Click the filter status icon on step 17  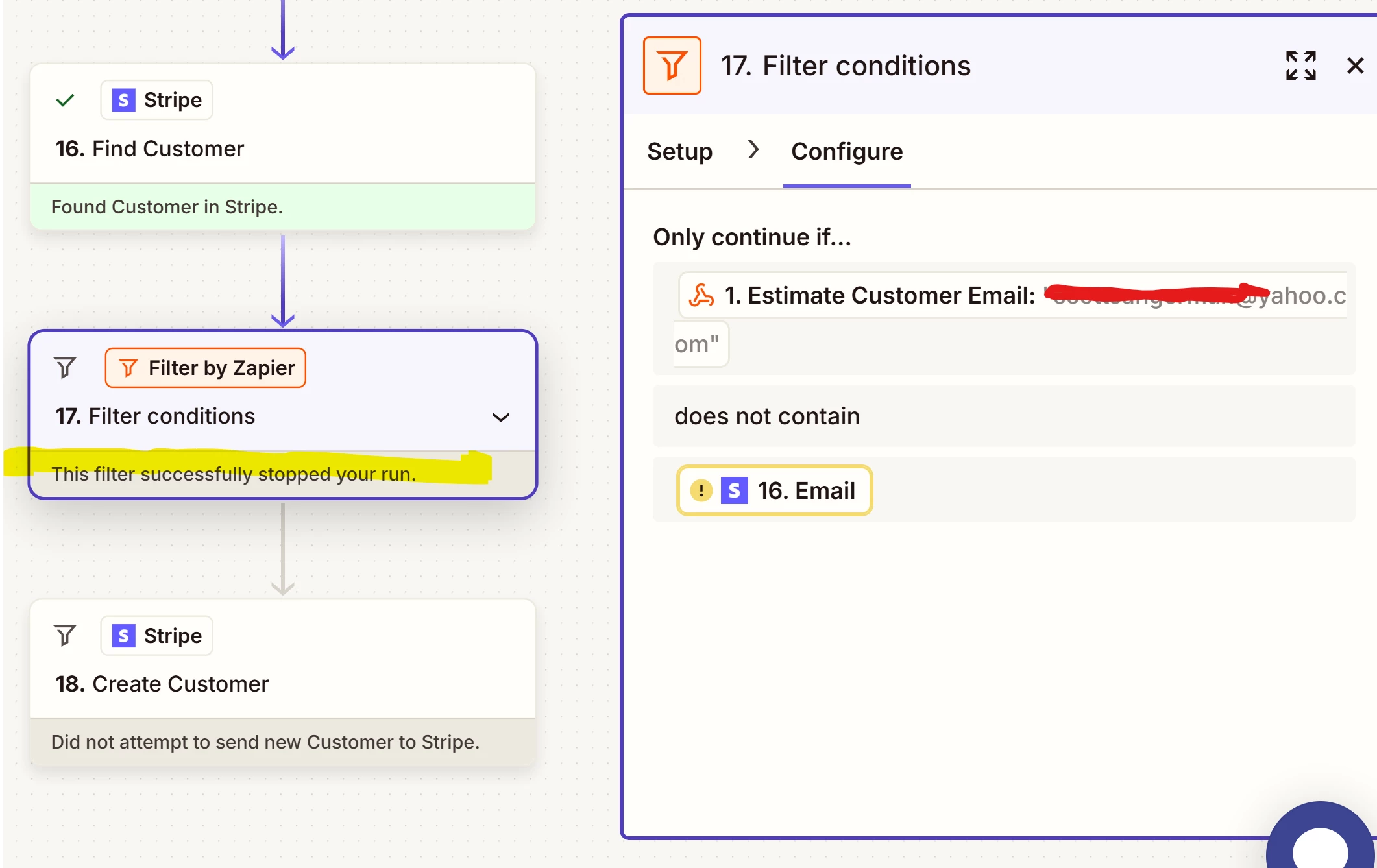pyautogui.click(x=65, y=368)
